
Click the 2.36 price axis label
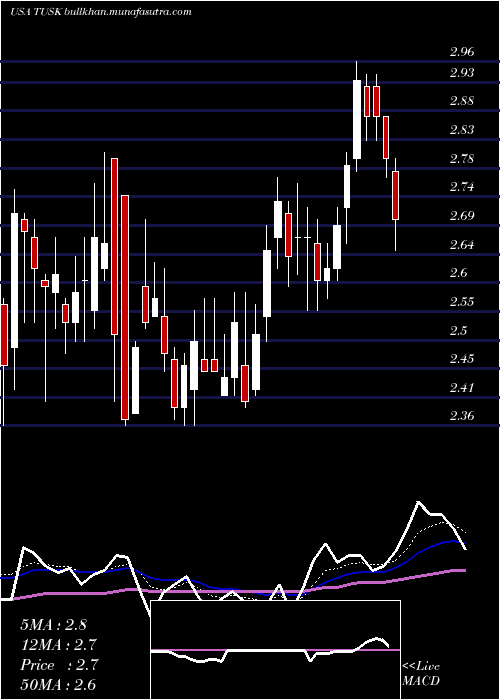point(462,416)
